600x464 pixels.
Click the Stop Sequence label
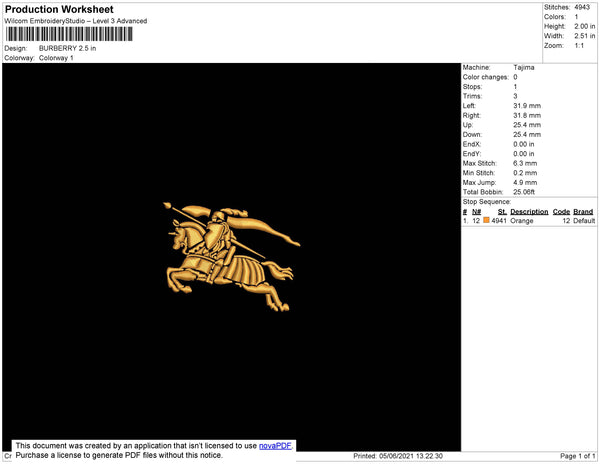[486, 202]
